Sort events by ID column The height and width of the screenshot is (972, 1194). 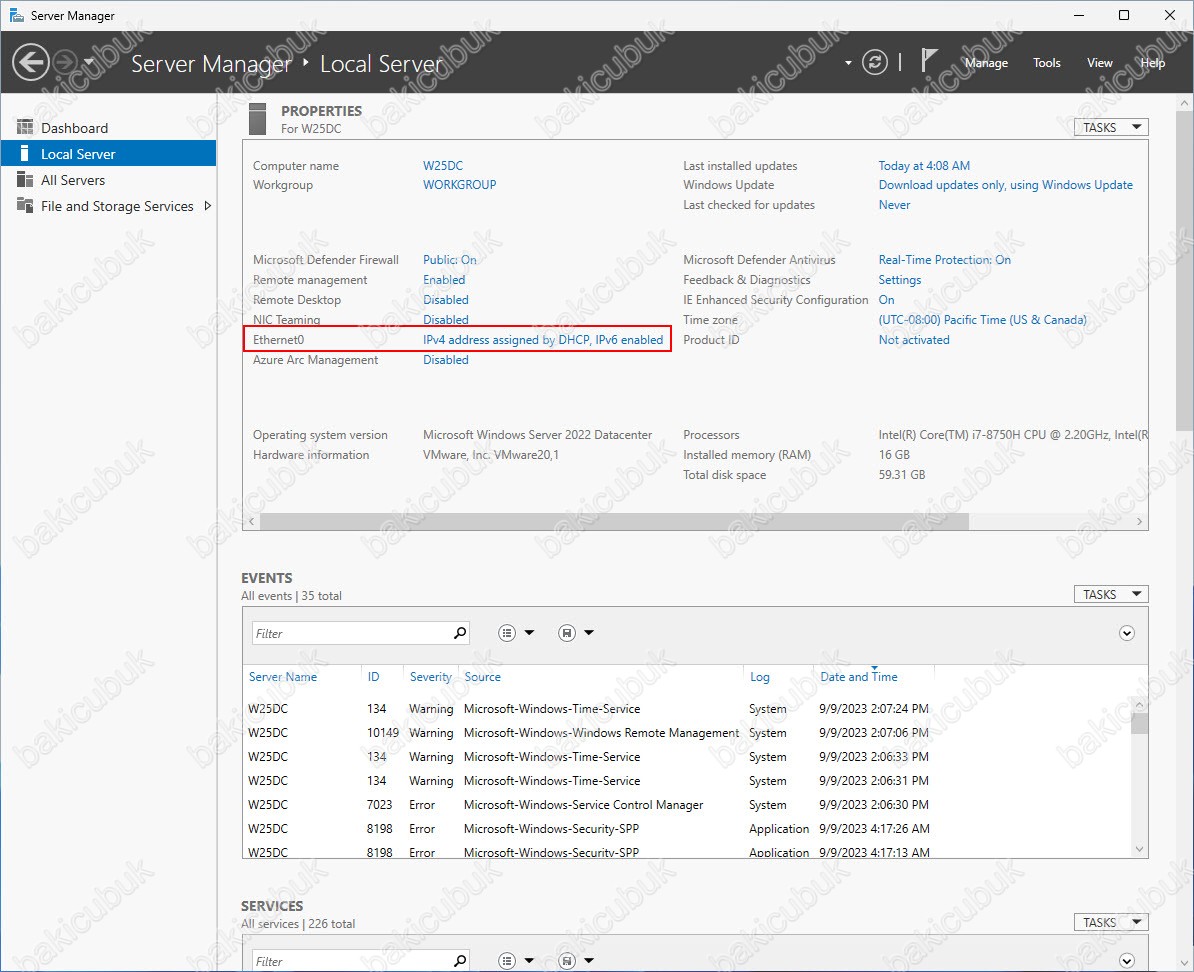coord(373,676)
